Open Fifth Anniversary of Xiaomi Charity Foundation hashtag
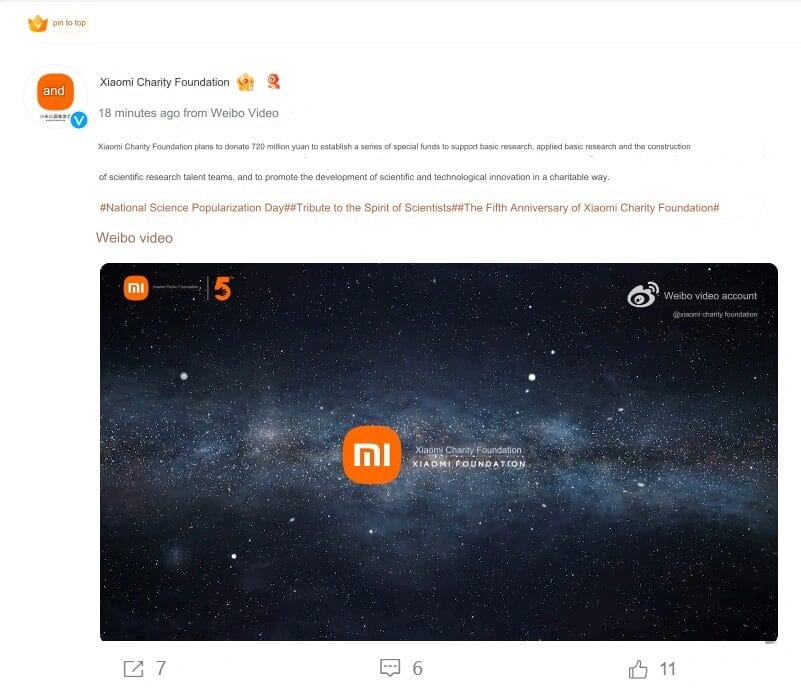 pyautogui.click(x=588, y=208)
